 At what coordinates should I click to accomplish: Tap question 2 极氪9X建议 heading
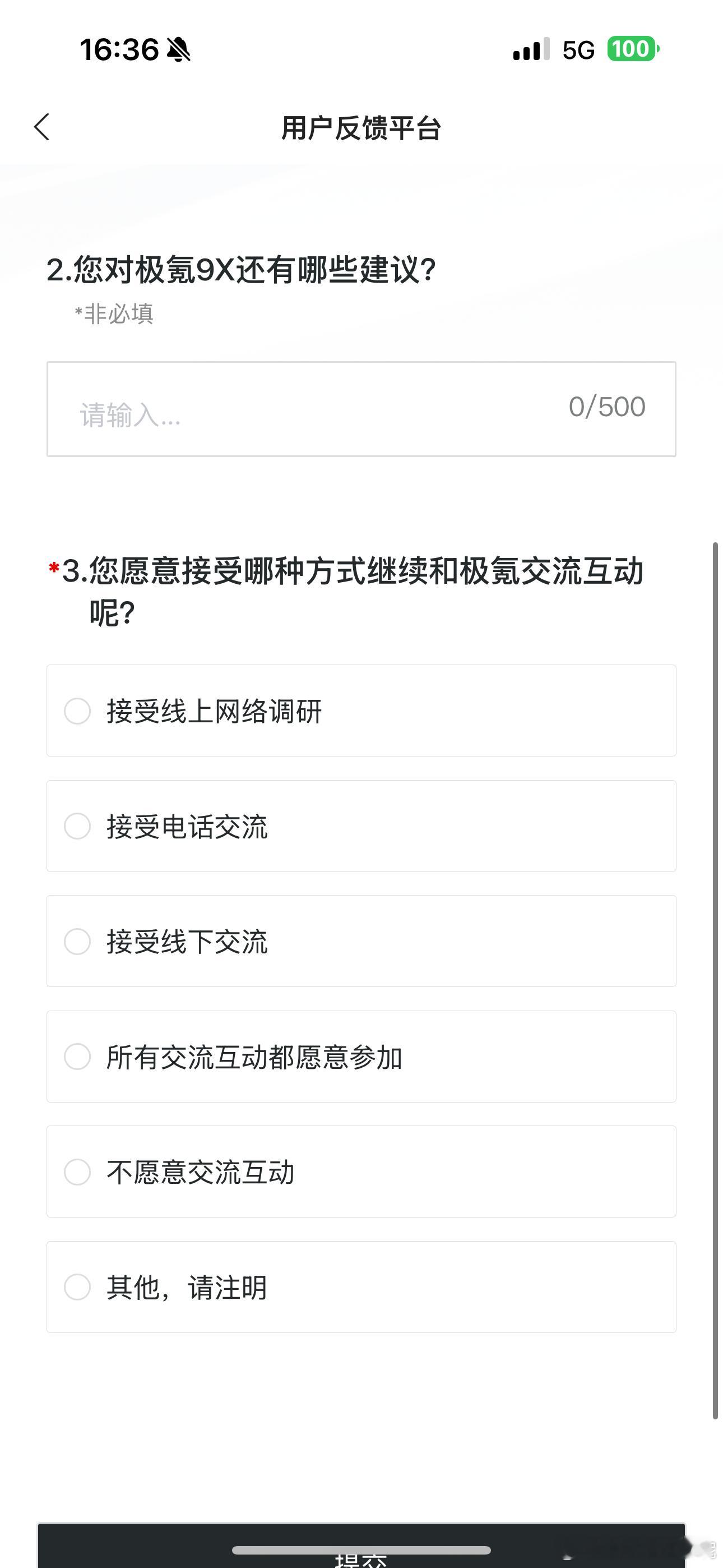coord(242,270)
